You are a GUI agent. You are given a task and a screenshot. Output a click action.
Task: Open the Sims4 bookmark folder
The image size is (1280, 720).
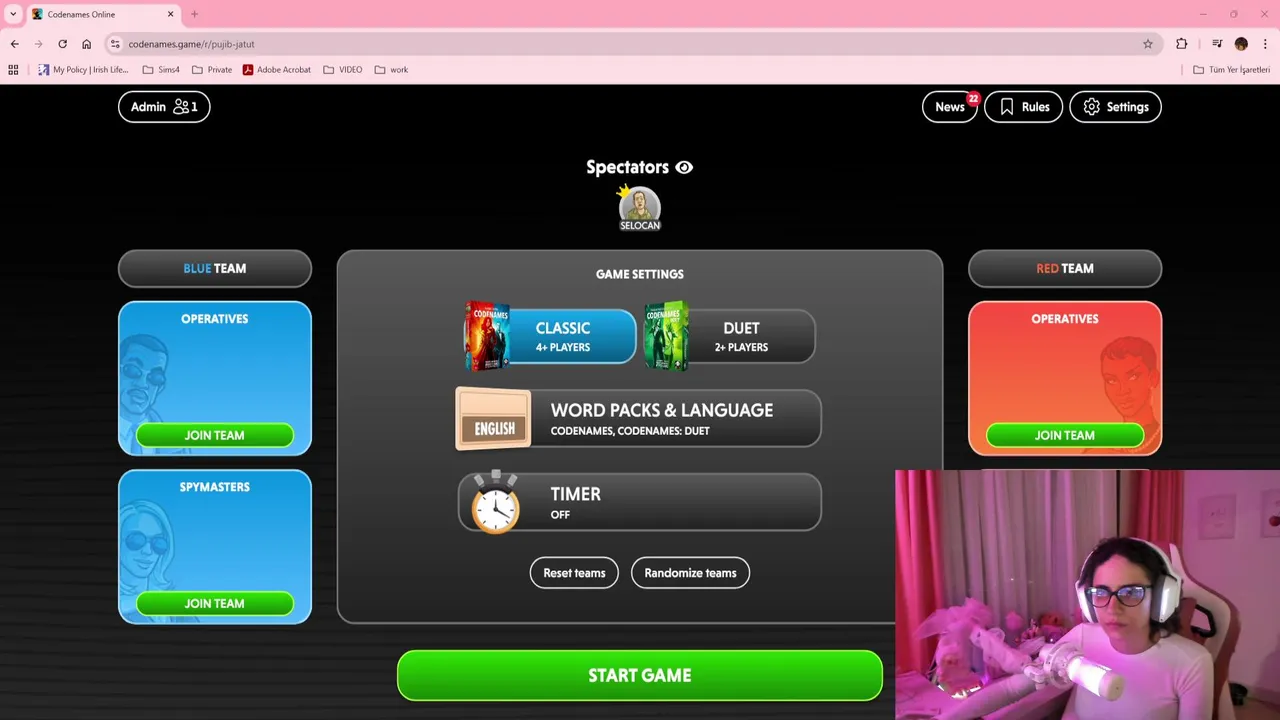point(161,70)
